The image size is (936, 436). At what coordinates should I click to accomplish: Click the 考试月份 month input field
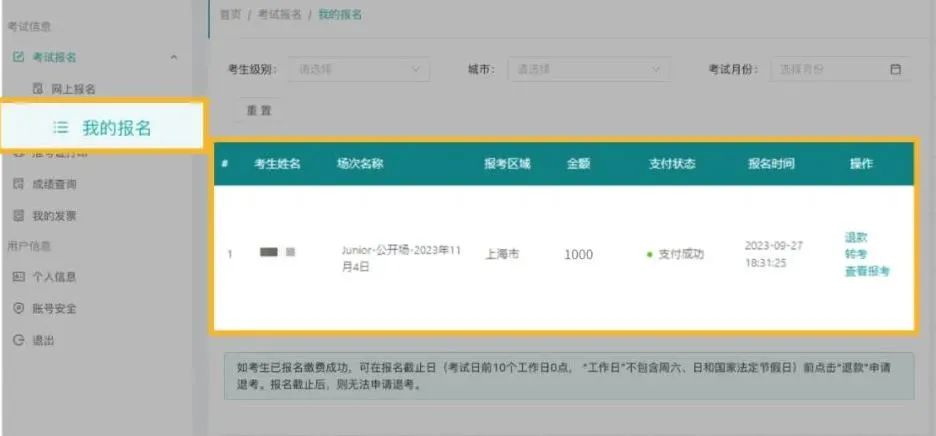(x=825, y=69)
